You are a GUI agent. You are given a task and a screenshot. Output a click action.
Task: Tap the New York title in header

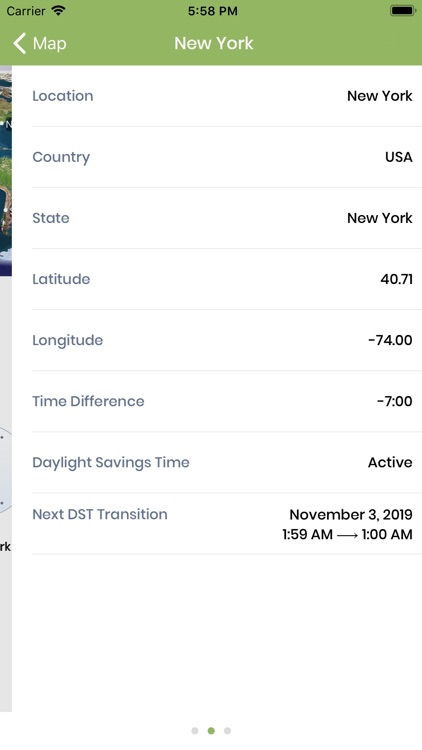pos(214,44)
